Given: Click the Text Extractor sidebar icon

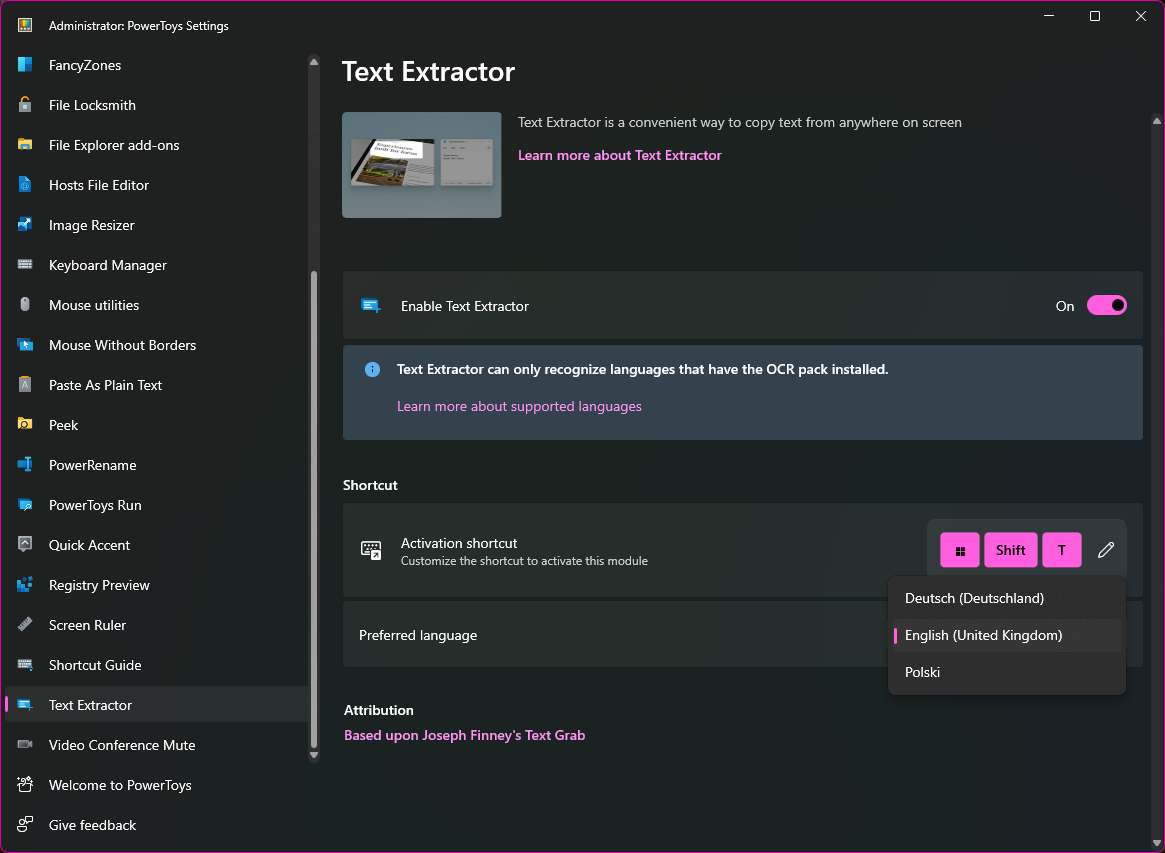Looking at the screenshot, I should [25, 704].
